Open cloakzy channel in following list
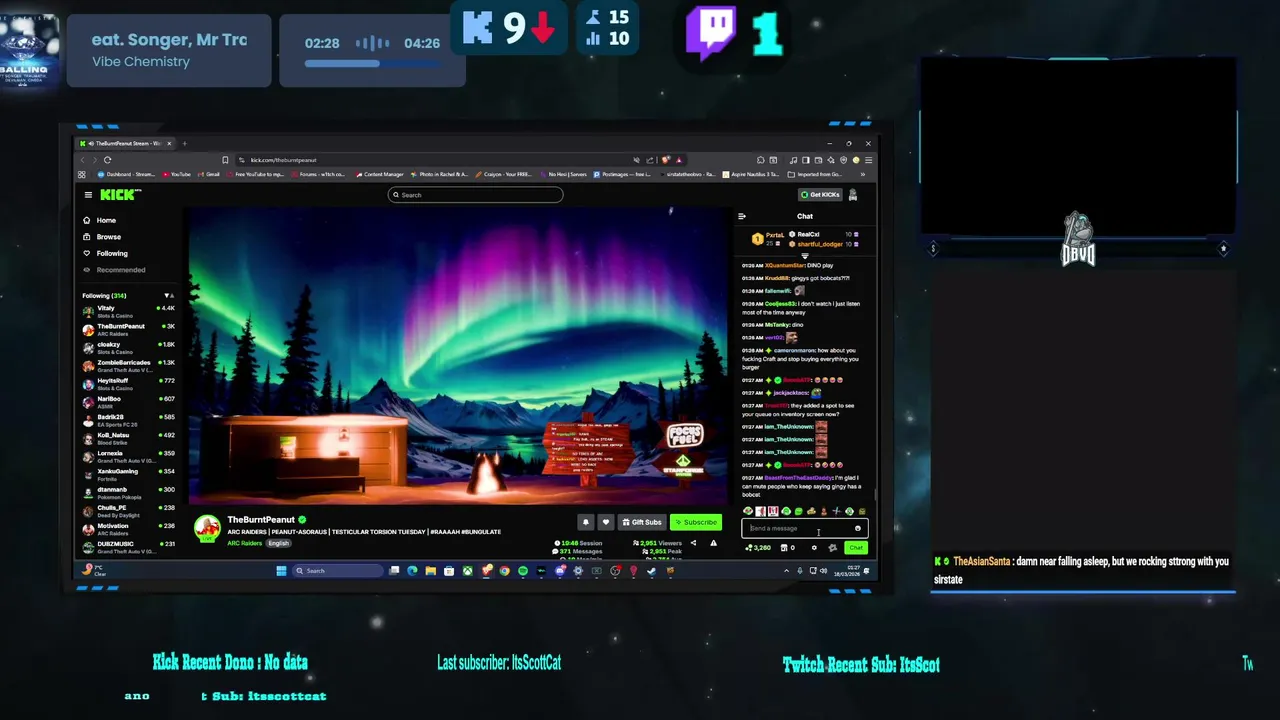This screenshot has height=720, width=1280. coord(128,347)
